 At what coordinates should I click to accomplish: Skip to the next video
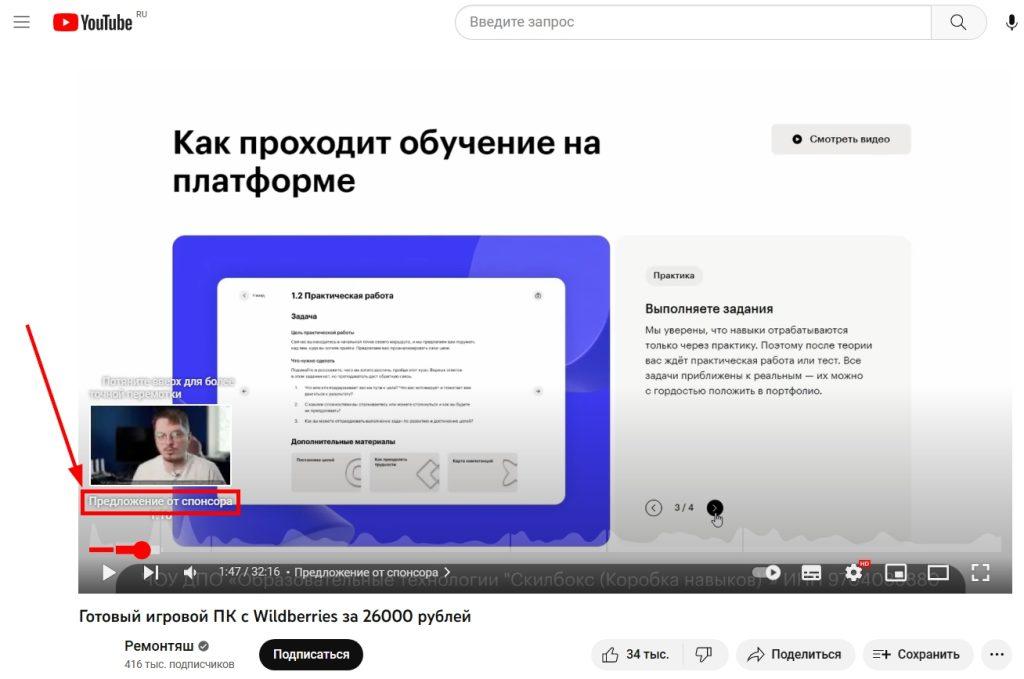(x=150, y=572)
